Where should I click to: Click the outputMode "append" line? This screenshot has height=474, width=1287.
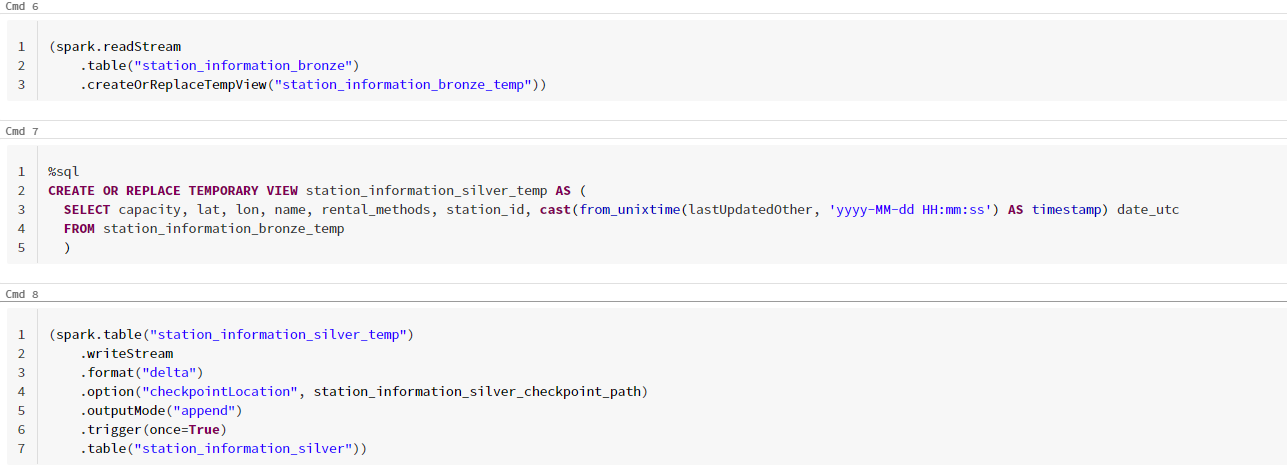tap(162, 410)
